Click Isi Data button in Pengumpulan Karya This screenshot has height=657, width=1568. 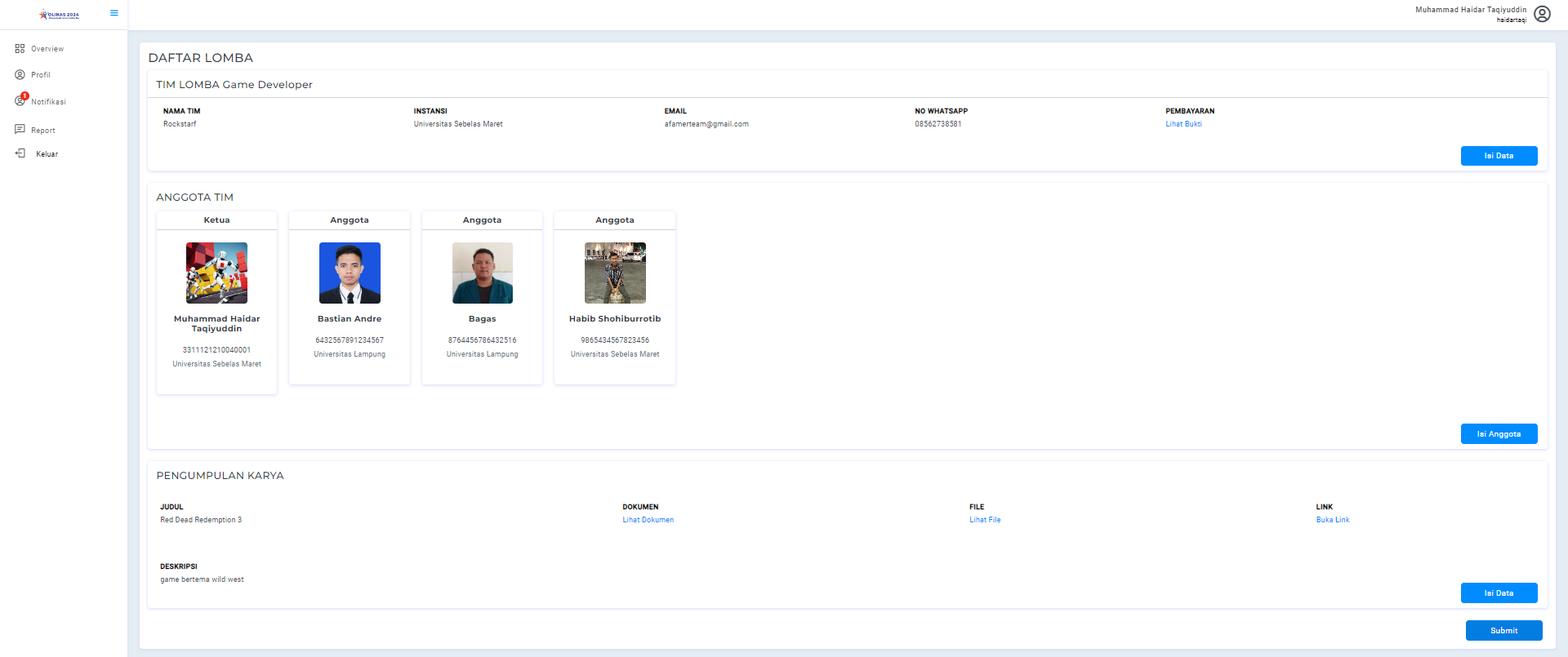(x=1499, y=593)
